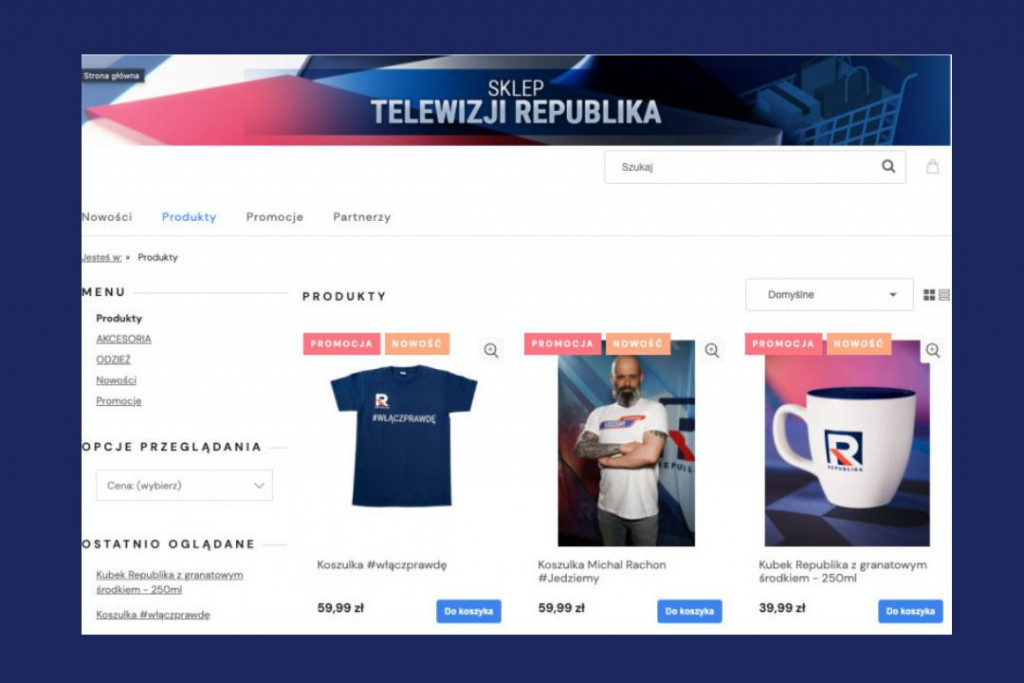
Task: Switch to grid view layout icon
Action: (929, 295)
